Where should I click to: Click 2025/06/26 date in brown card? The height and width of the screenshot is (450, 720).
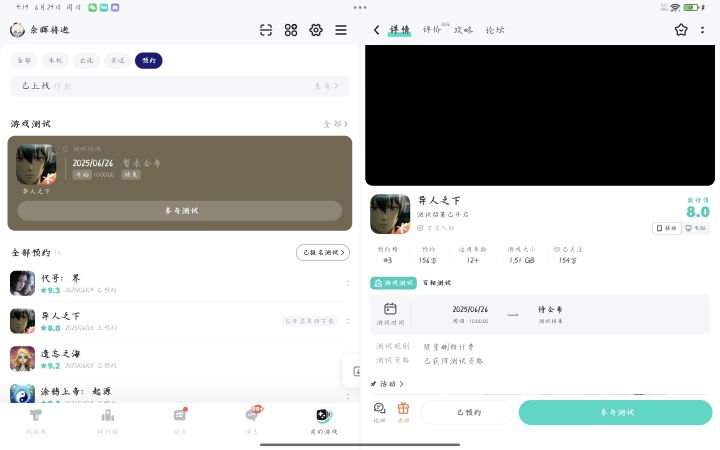click(x=93, y=163)
